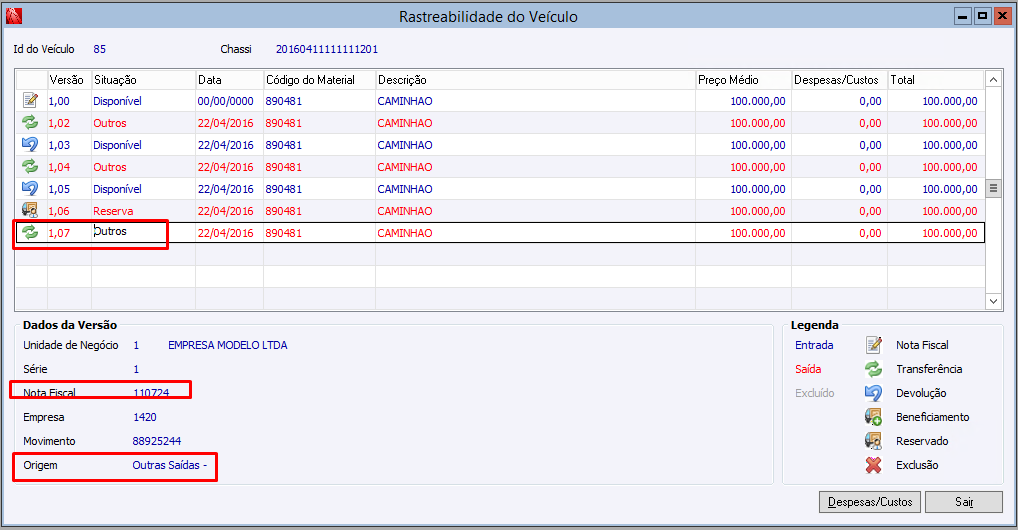
Task: Click the Código do Material column header
Action: click(x=319, y=80)
